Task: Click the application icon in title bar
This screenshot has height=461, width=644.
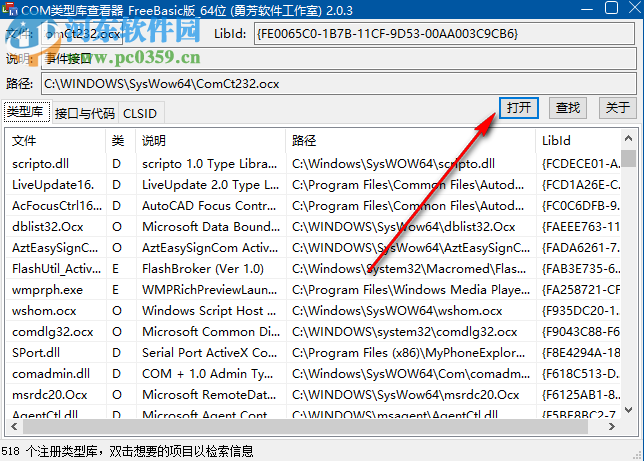Action: tap(9, 9)
